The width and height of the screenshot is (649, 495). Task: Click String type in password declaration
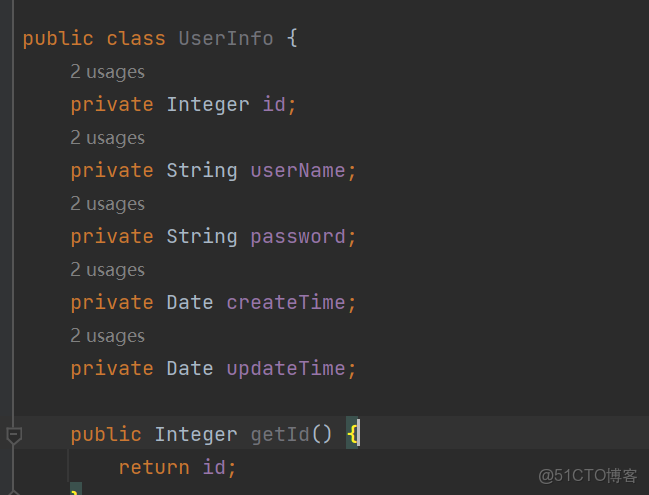pyautogui.click(x=202, y=236)
